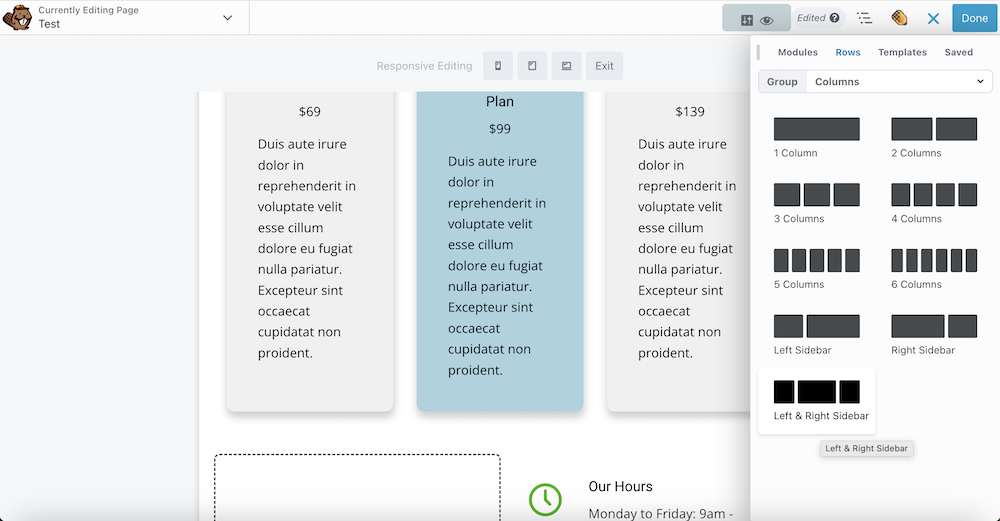The image size is (1000, 521).
Task: Select the 6 Columns row layout
Action: (934, 269)
